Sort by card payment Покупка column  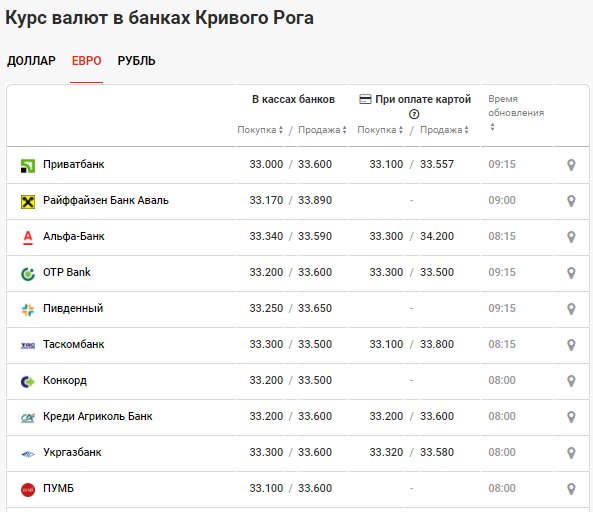[x=380, y=130]
